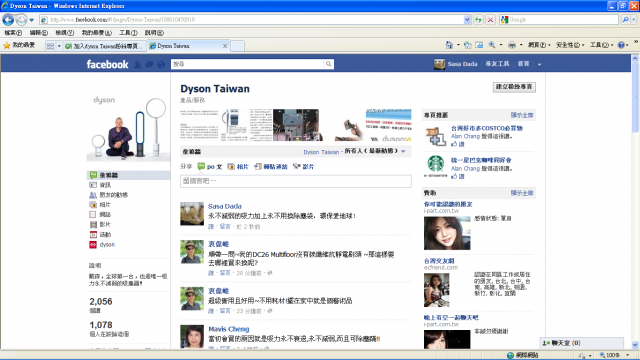Click the browser forward arrow button

[21, 19]
